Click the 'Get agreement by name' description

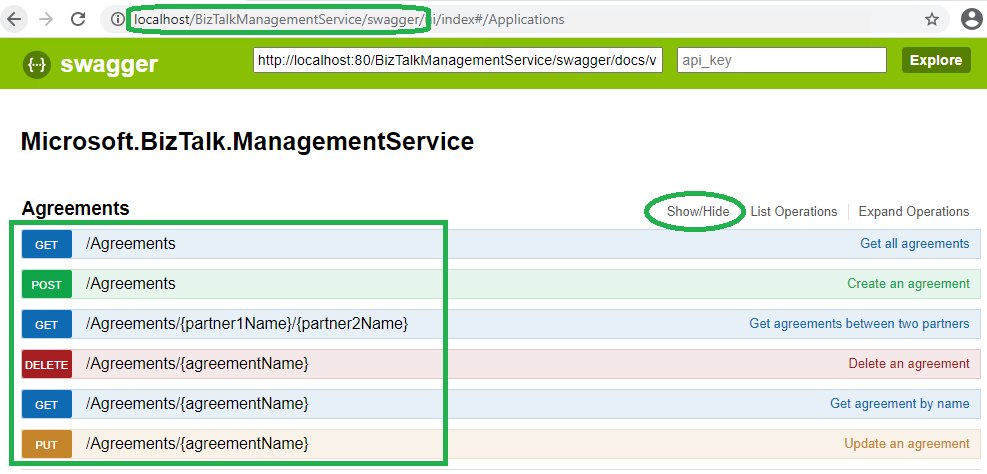tap(900, 403)
